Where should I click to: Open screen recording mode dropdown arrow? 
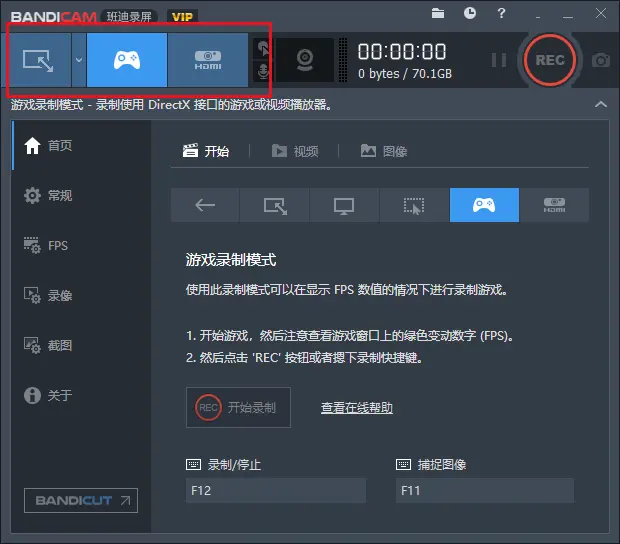click(x=79, y=60)
